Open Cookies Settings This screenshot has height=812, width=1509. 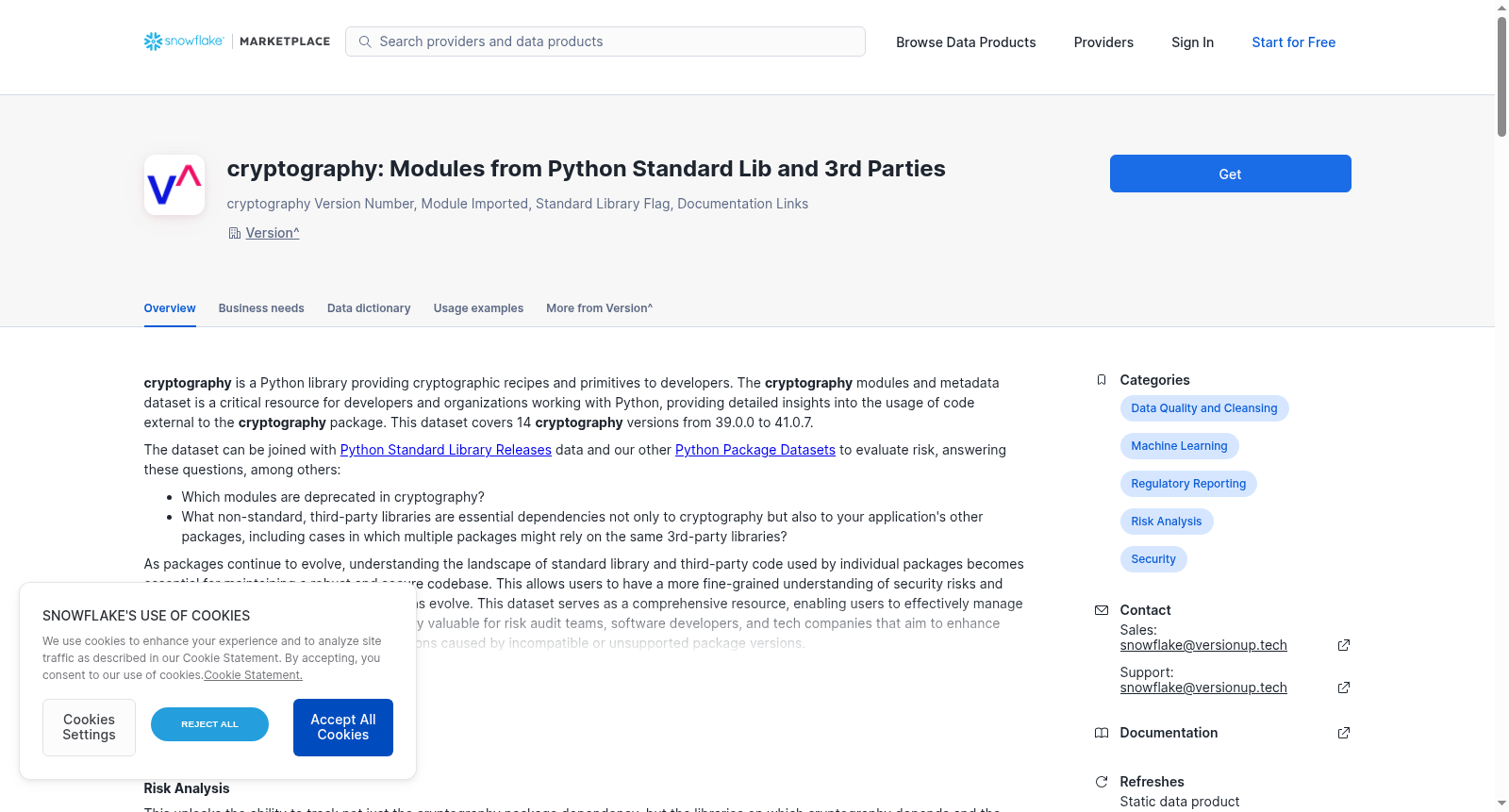(x=89, y=727)
